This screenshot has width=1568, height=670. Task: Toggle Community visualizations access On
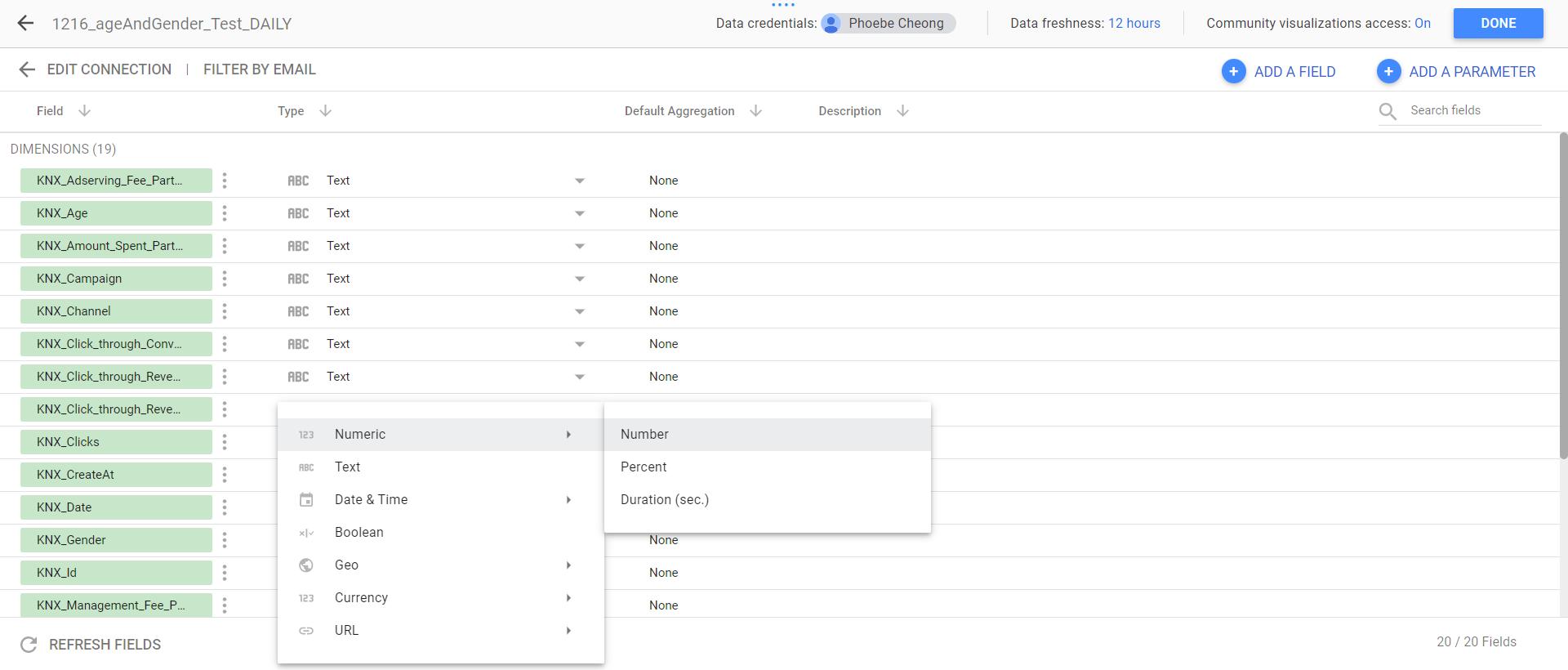1422,24
